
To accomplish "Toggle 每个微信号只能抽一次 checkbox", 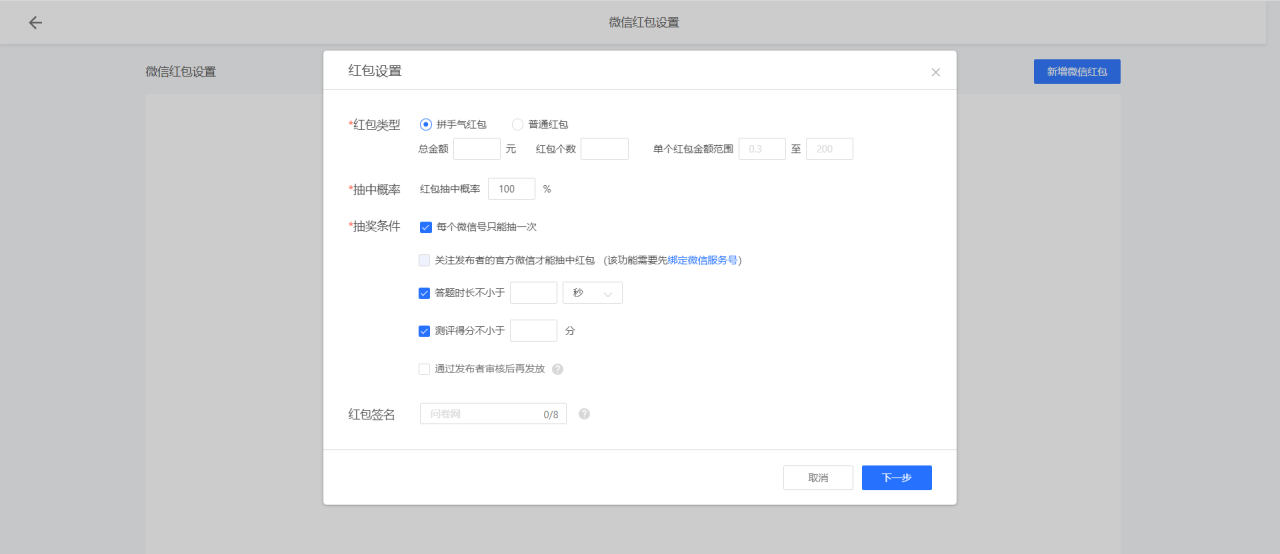I will (x=426, y=227).
